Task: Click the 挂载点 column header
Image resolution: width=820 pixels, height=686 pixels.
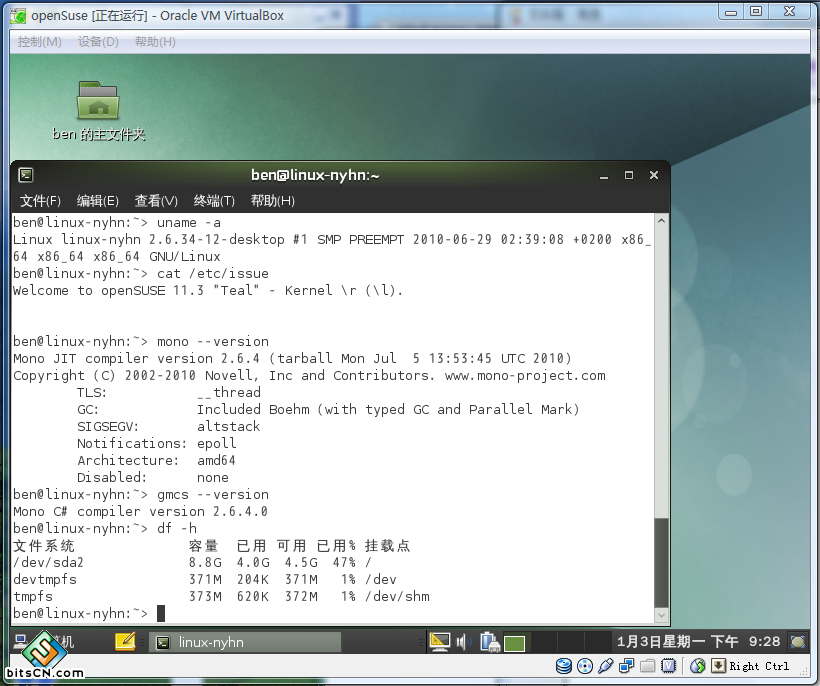Action: click(387, 546)
